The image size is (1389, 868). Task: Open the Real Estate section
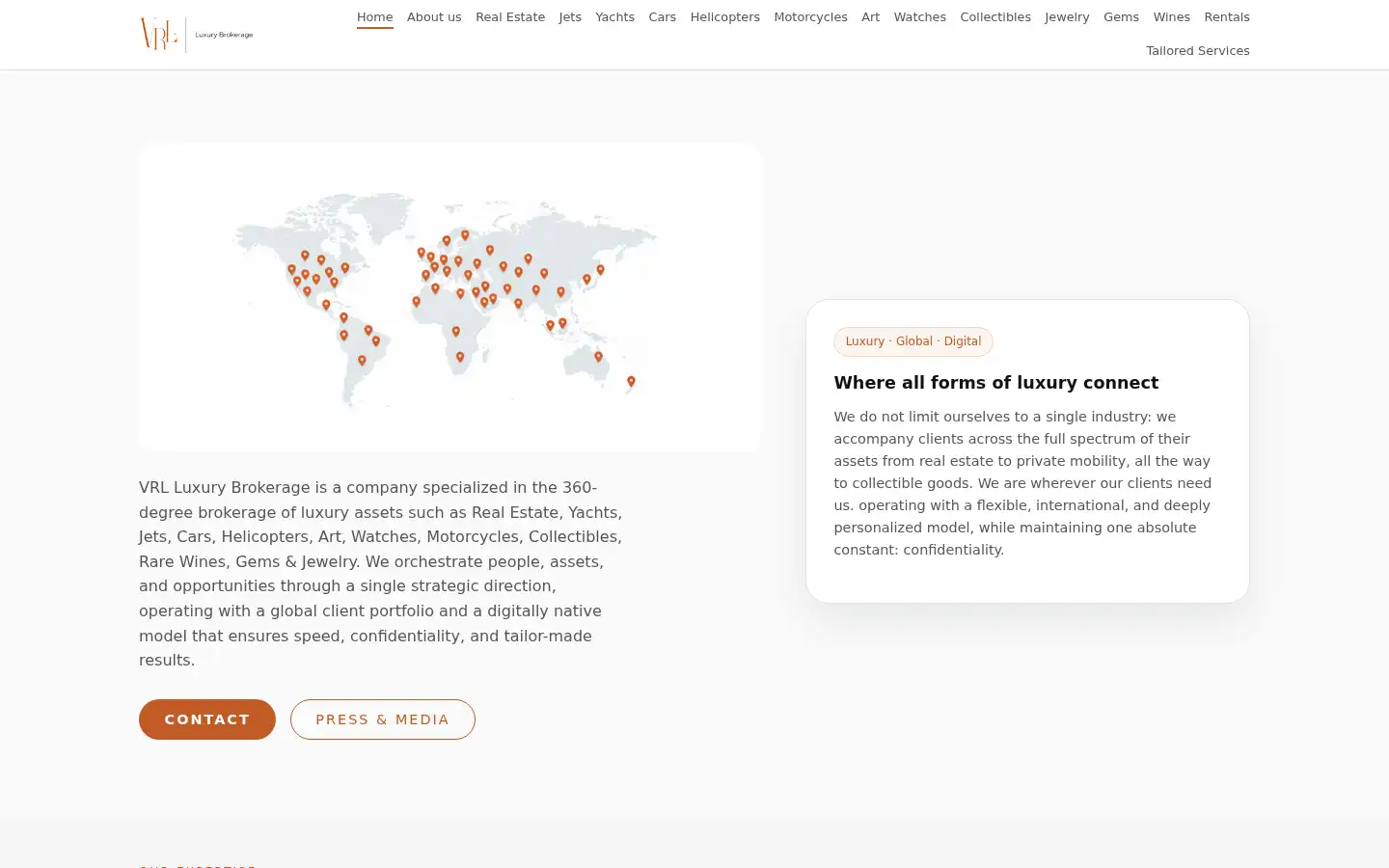coord(510,17)
